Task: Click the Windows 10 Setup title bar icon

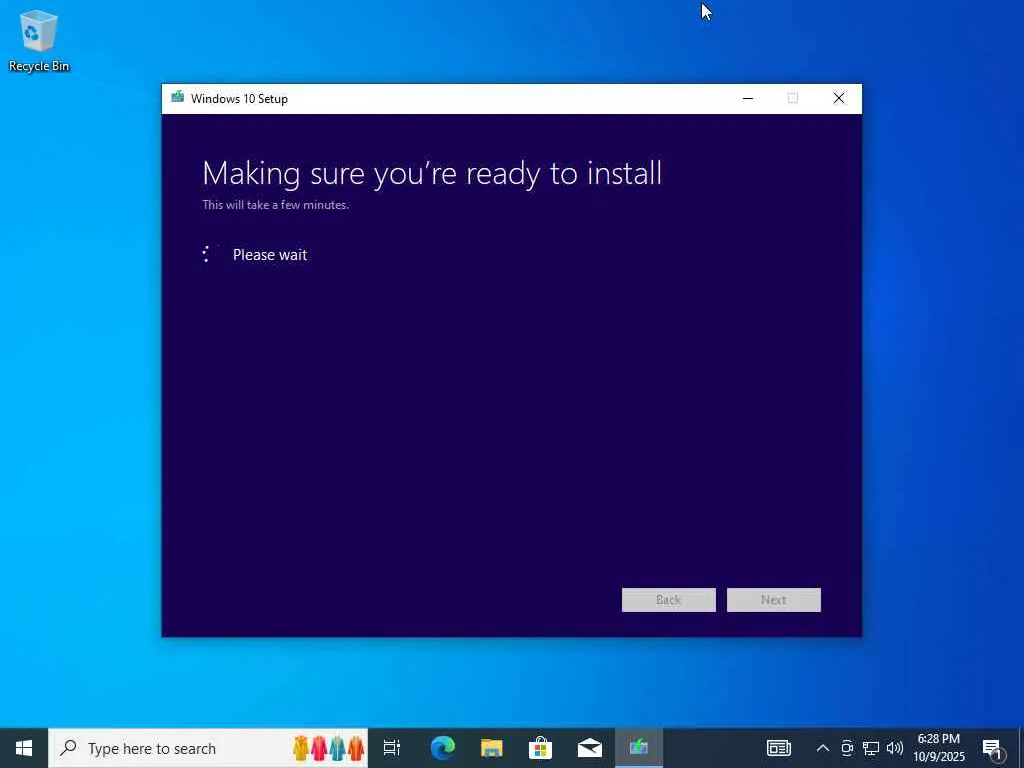Action: pyautogui.click(x=177, y=98)
